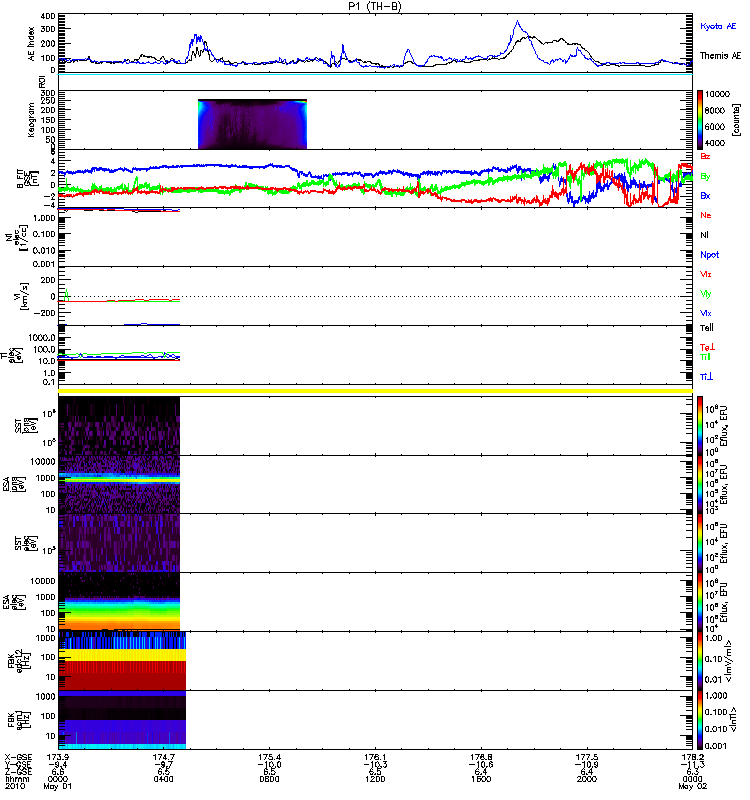
Task: Click the 1200 time tick label
Action: (x=375, y=779)
